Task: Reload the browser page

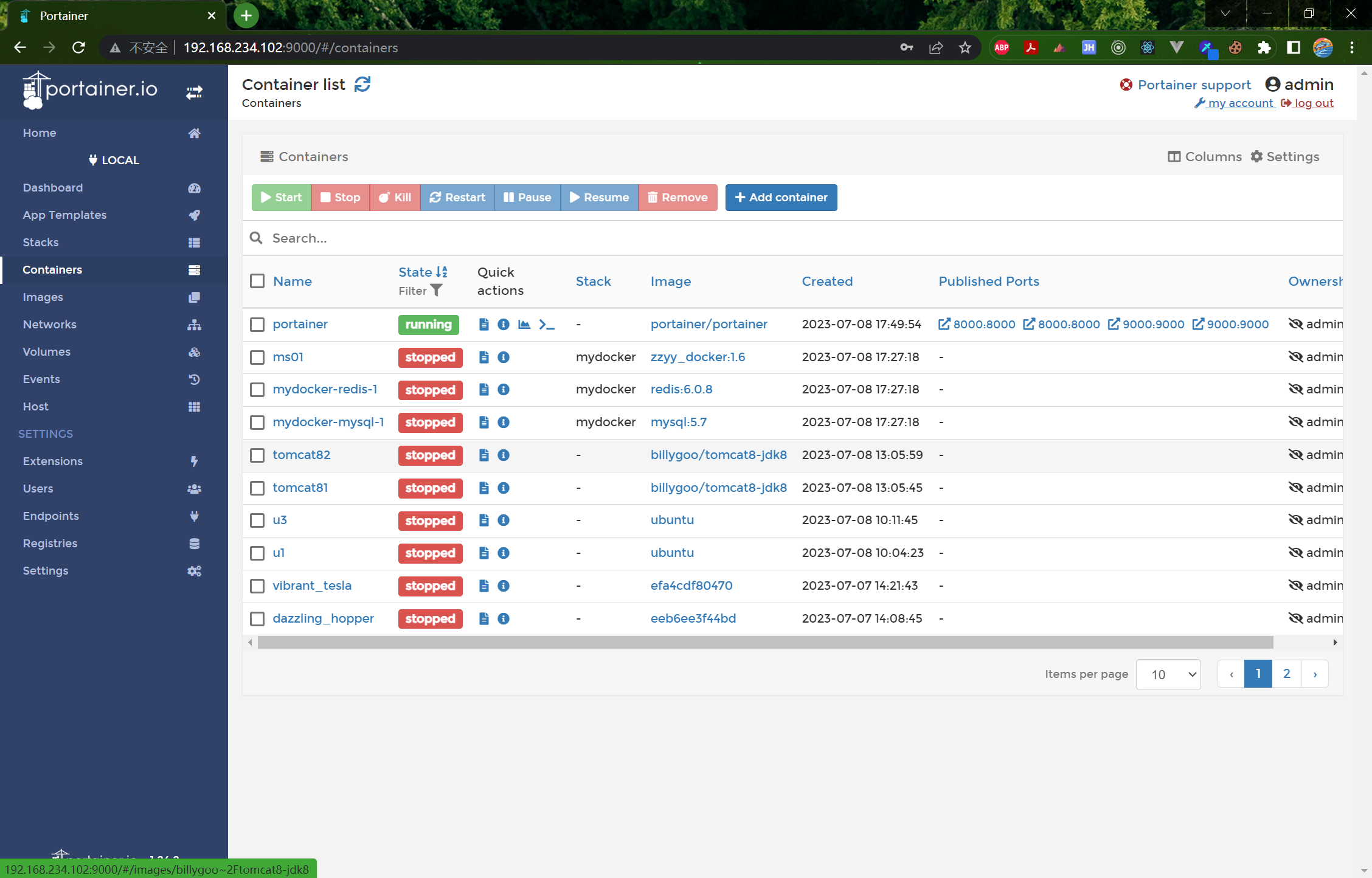Action: point(78,47)
